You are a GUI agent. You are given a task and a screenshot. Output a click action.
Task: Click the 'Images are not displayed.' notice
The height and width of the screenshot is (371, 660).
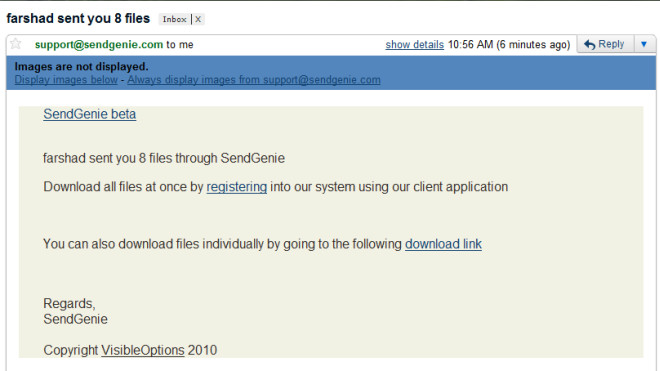(x=81, y=67)
